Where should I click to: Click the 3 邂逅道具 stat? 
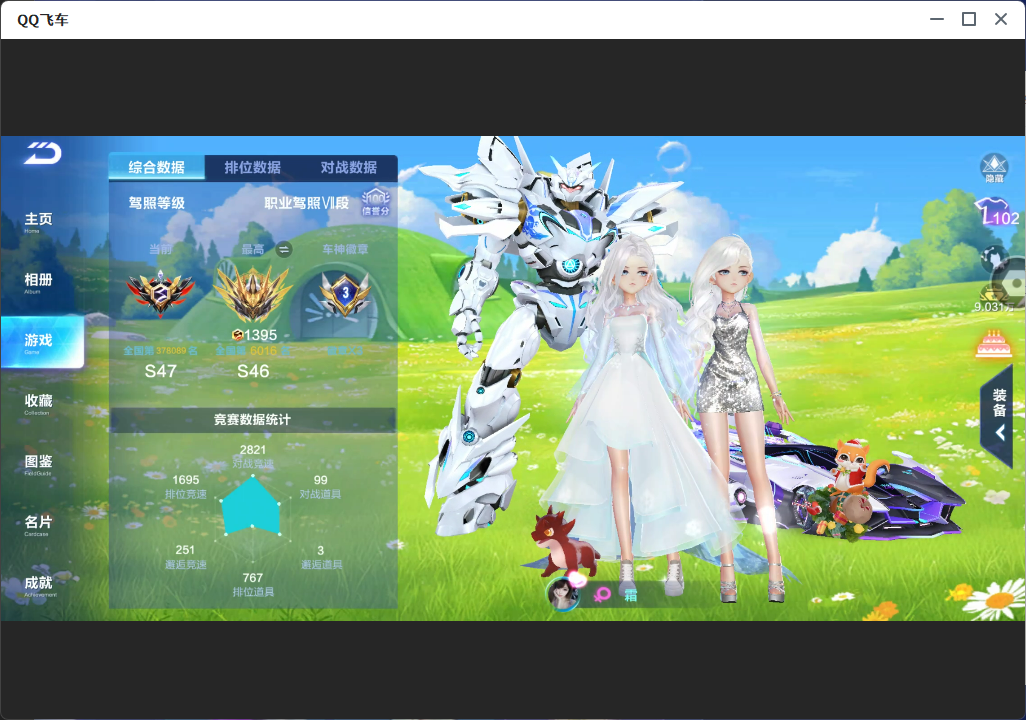coord(321,556)
